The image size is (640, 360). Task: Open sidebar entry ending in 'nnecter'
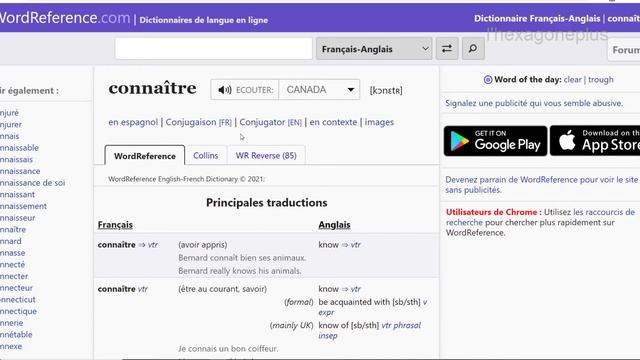click(14, 276)
